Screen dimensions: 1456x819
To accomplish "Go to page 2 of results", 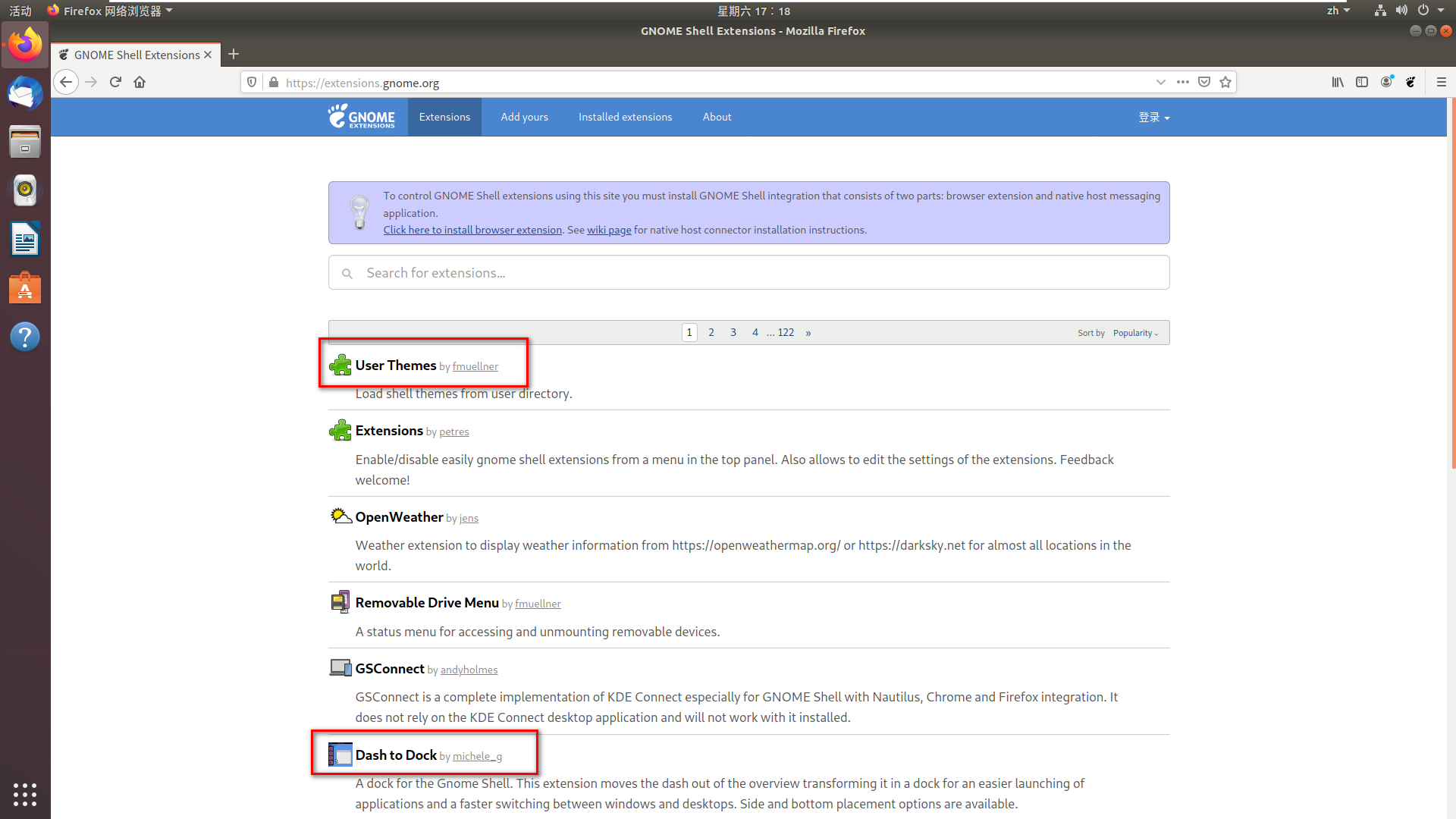I will click(x=711, y=332).
